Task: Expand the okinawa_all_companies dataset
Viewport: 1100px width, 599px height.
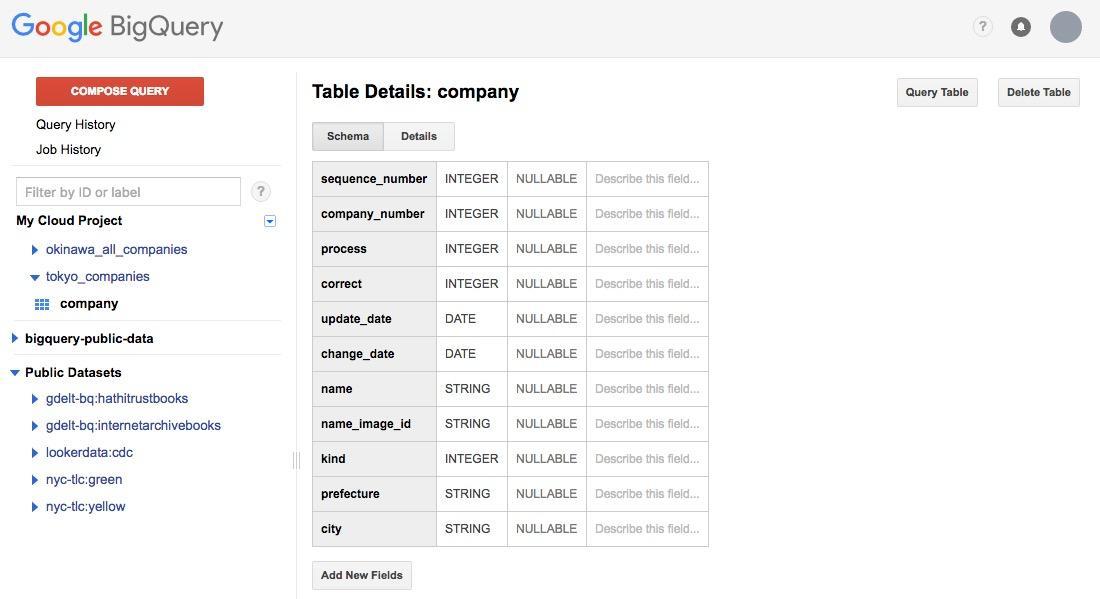Action: pos(34,250)
